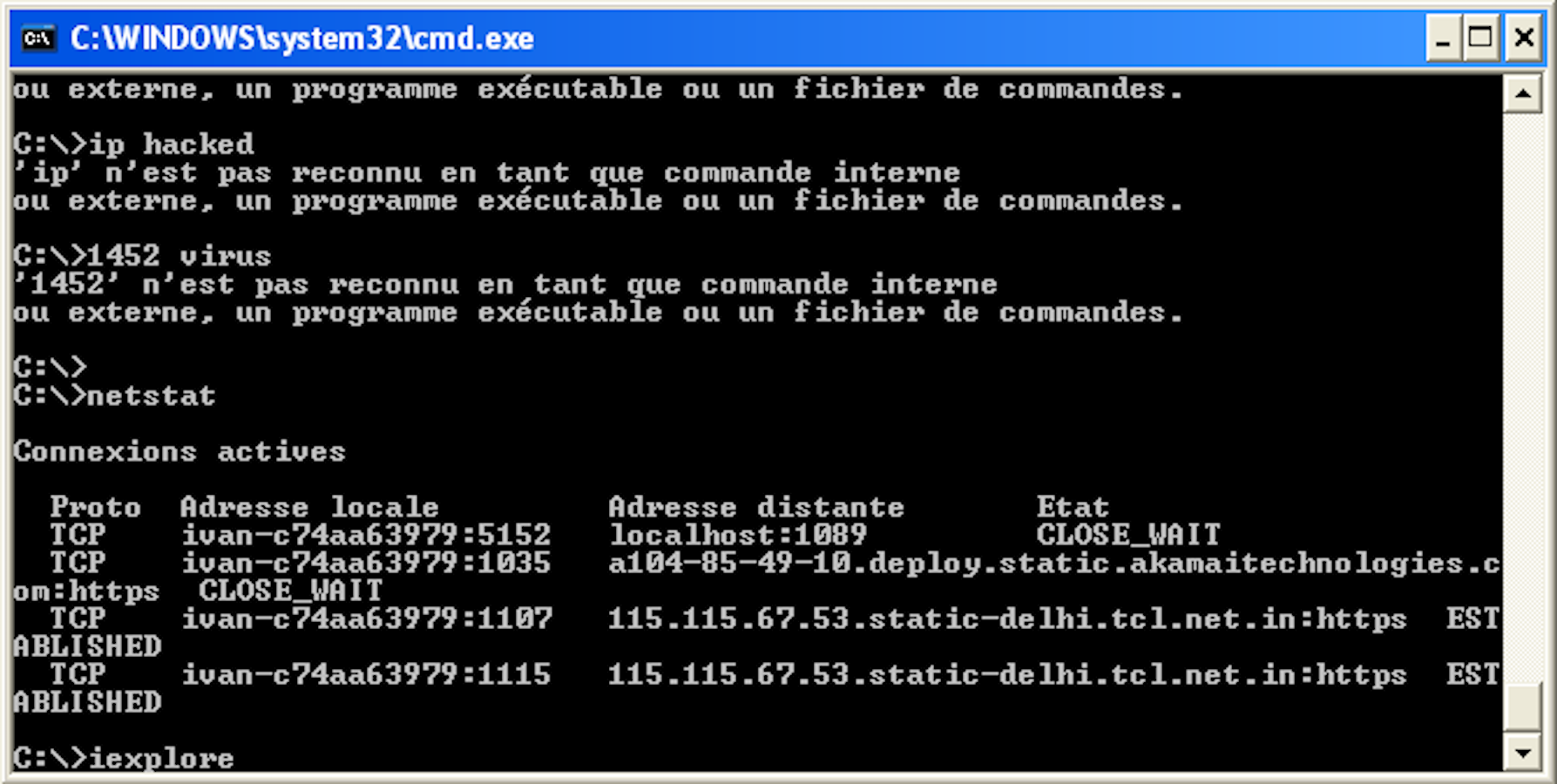Maximize the command prompt window
This screenshot has height=784, width=1557.
click(x=1481, y=39)
